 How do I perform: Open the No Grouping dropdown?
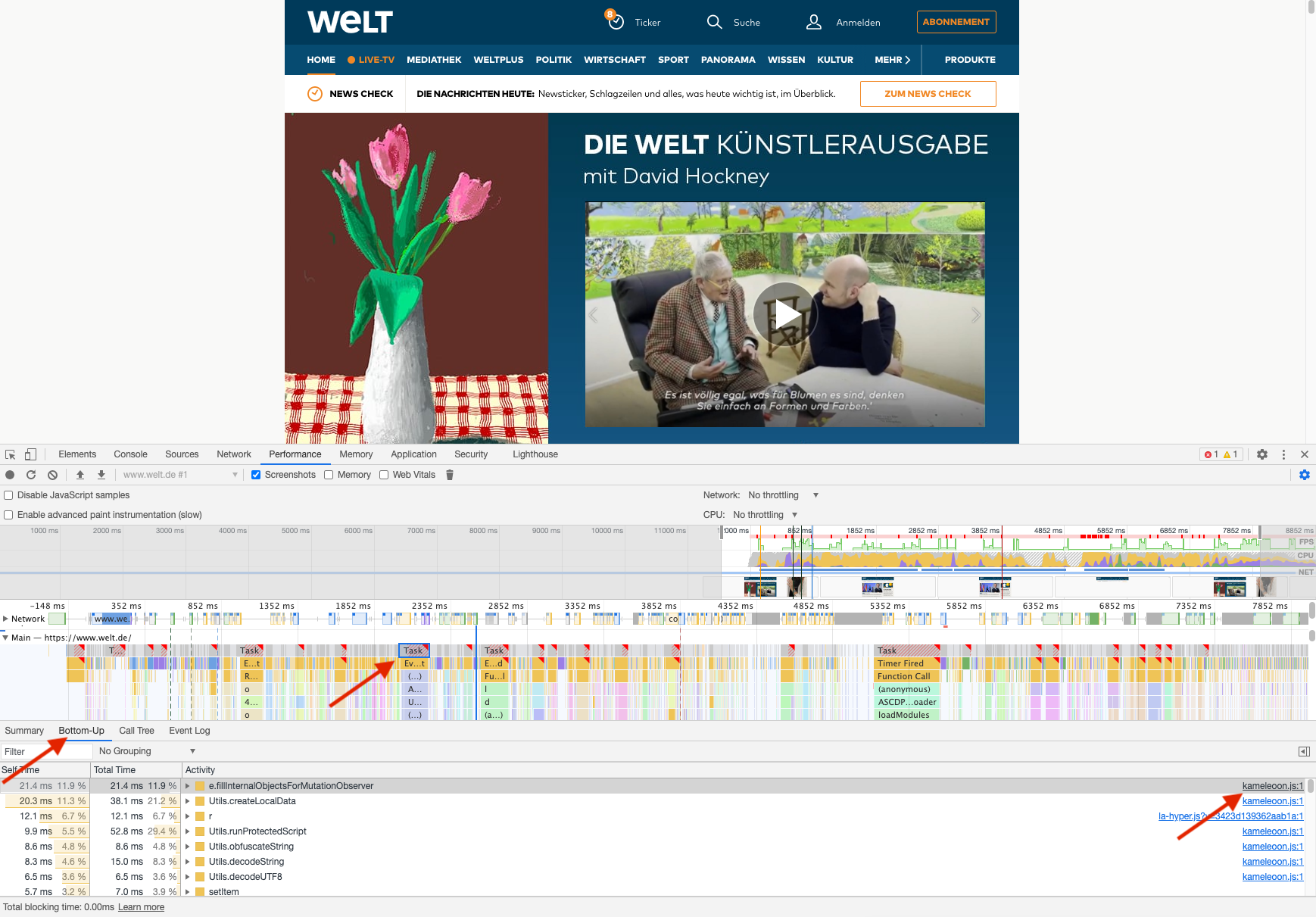point(147,751)
